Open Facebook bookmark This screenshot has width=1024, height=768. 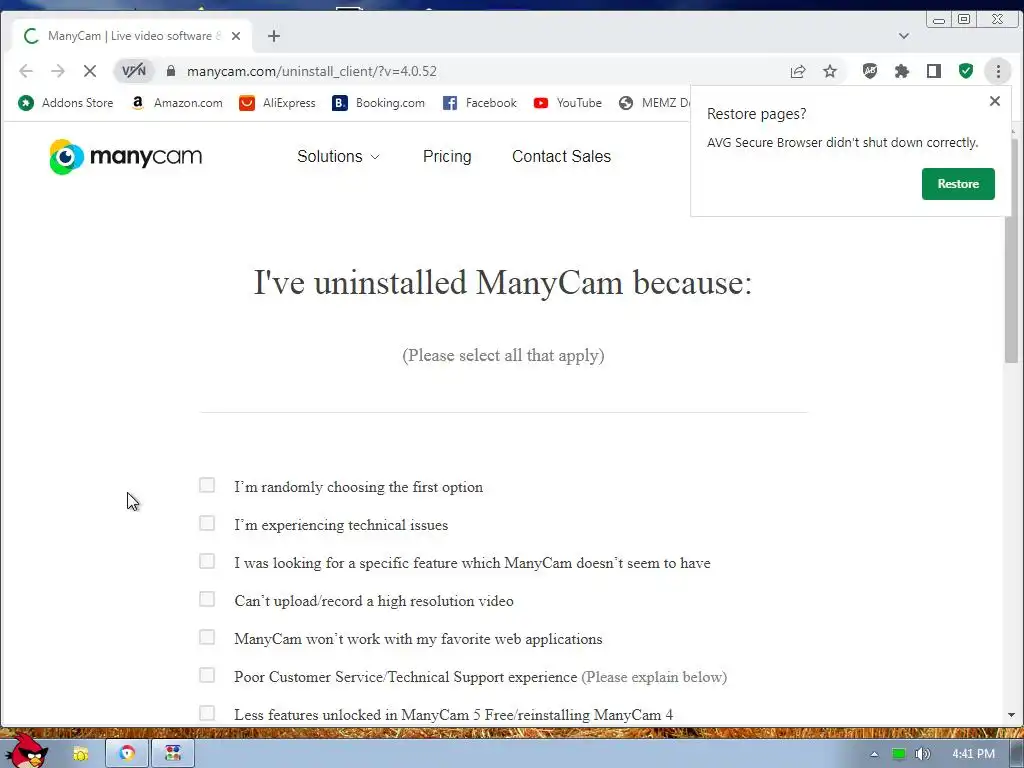click(x=479, y=103)
